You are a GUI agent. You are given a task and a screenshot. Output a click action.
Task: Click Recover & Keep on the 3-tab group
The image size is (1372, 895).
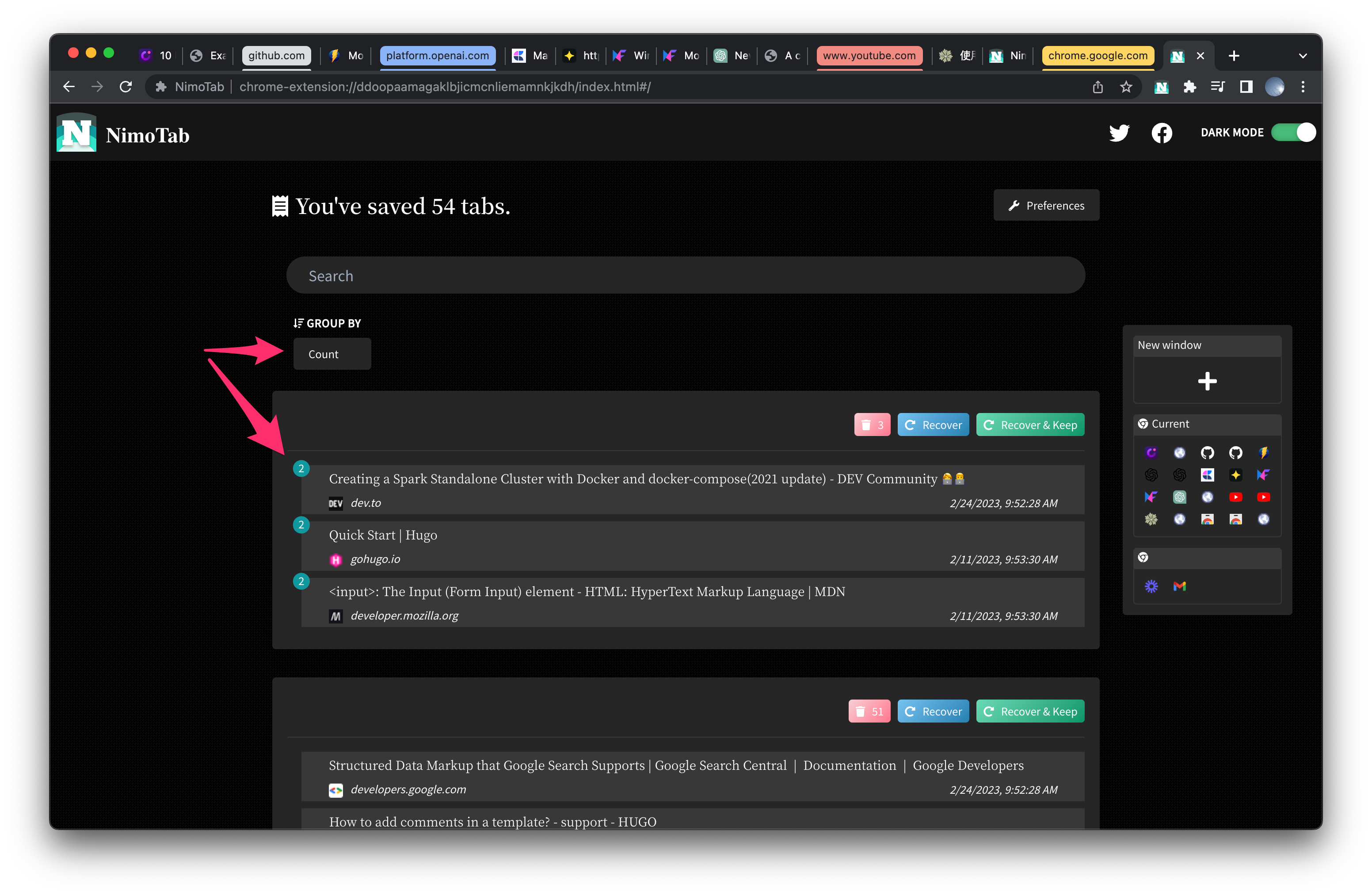[1029, 425]
